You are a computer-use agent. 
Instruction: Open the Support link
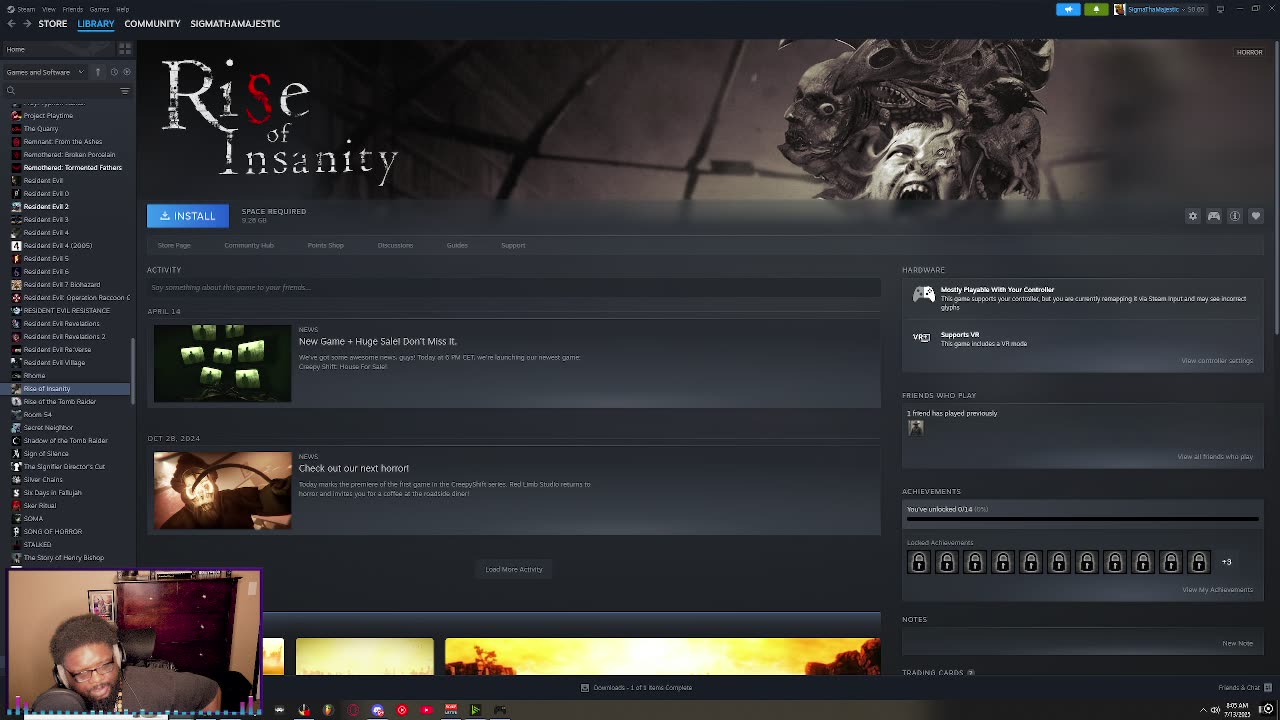(513, 245)
